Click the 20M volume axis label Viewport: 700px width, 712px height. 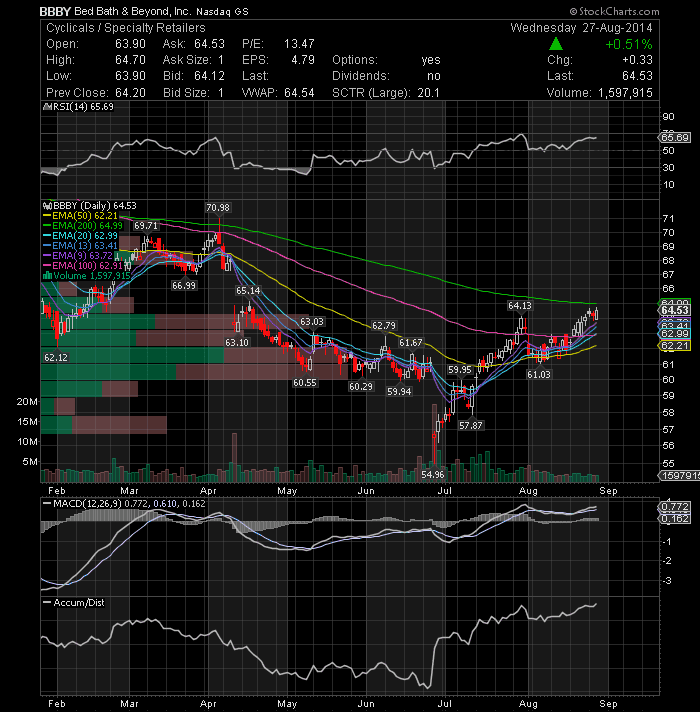pyautogui.click(x=27, y=401)
